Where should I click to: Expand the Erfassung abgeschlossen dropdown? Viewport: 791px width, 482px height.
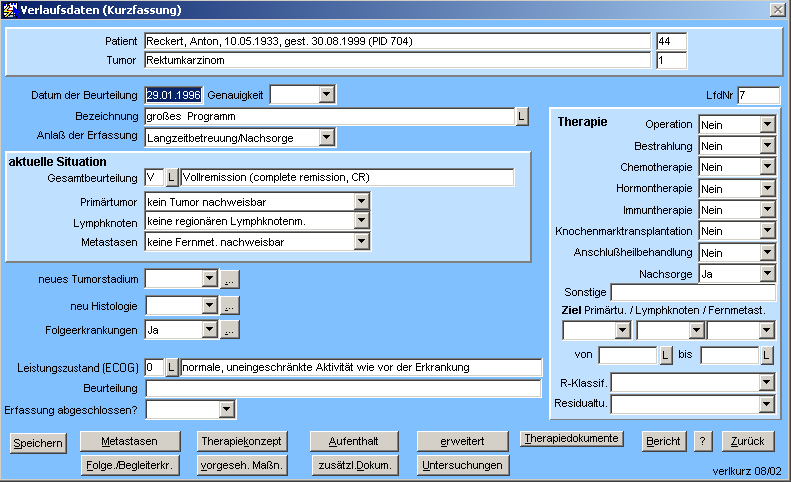point(226,409)
